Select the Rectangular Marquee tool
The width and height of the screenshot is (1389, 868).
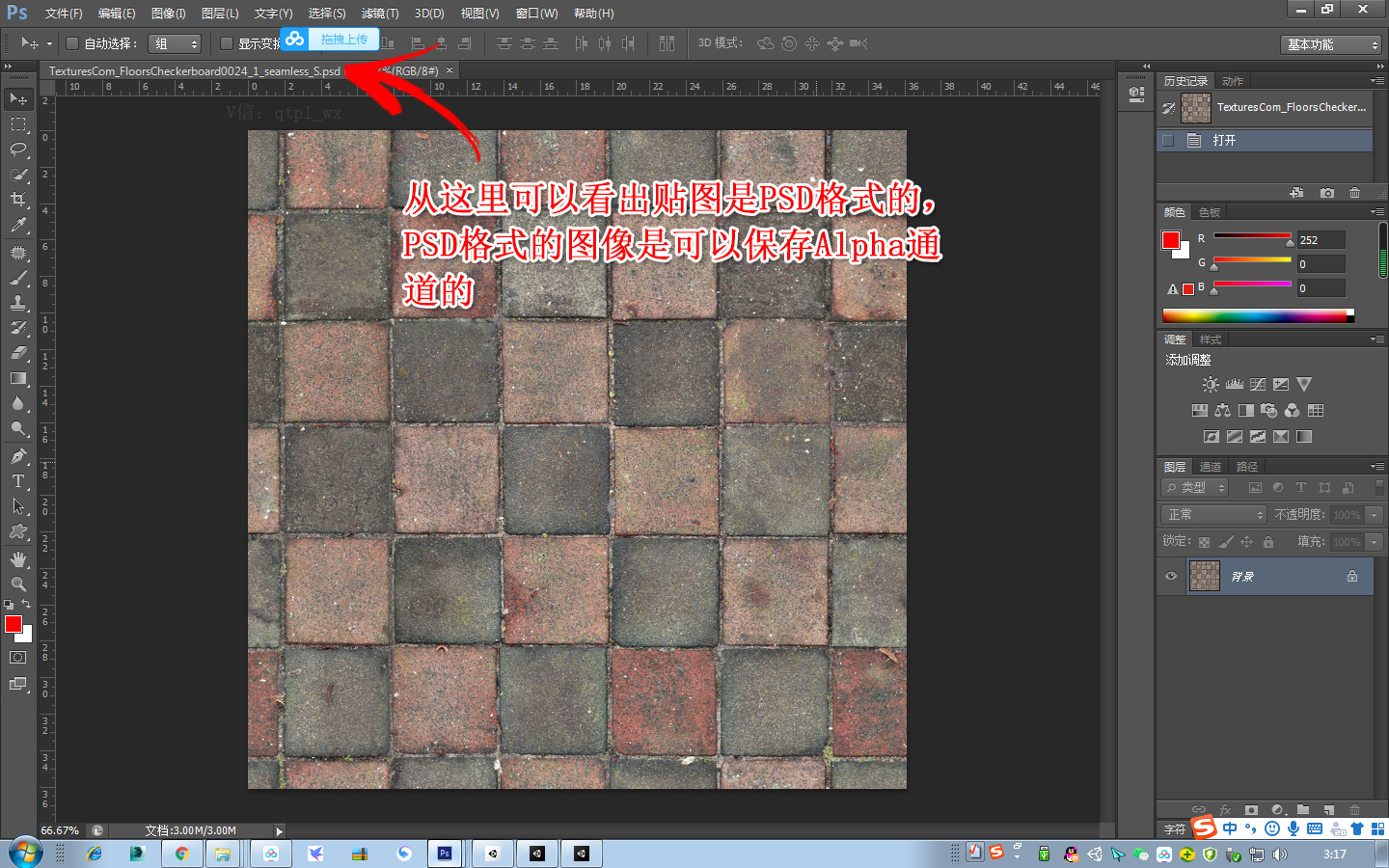tap(18, 124)
